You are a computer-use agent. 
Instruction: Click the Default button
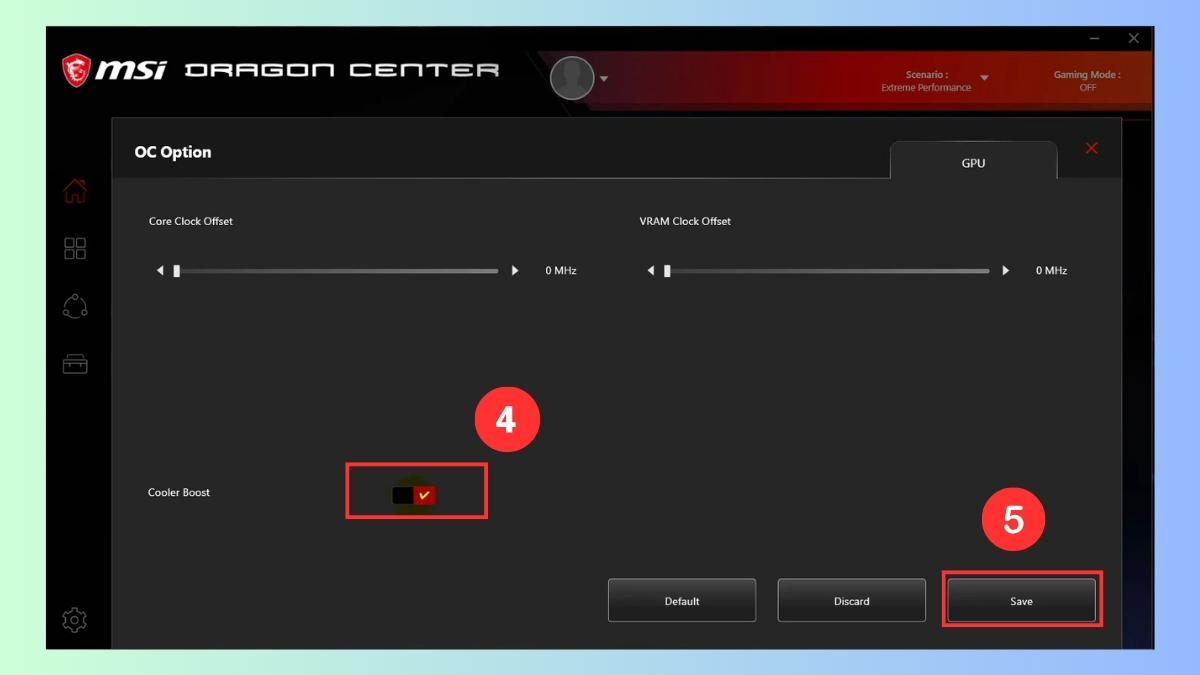point(682,601)
